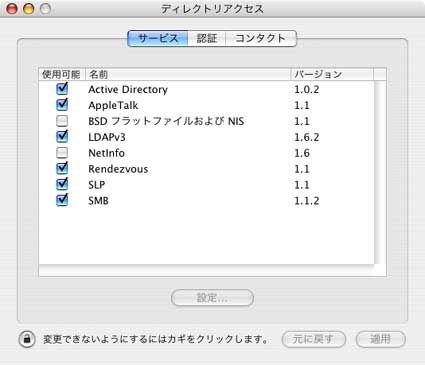Screen dimensions: 425x365
Task: Select the LDAPv3 row name
Action: click(107, 137)
